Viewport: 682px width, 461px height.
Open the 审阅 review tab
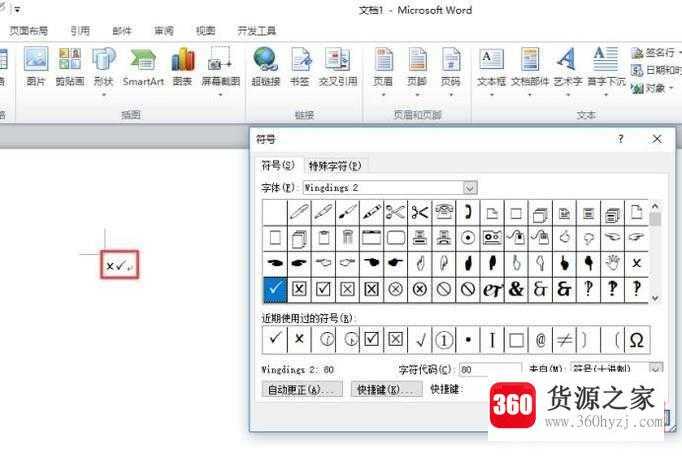tap(164, 30)
